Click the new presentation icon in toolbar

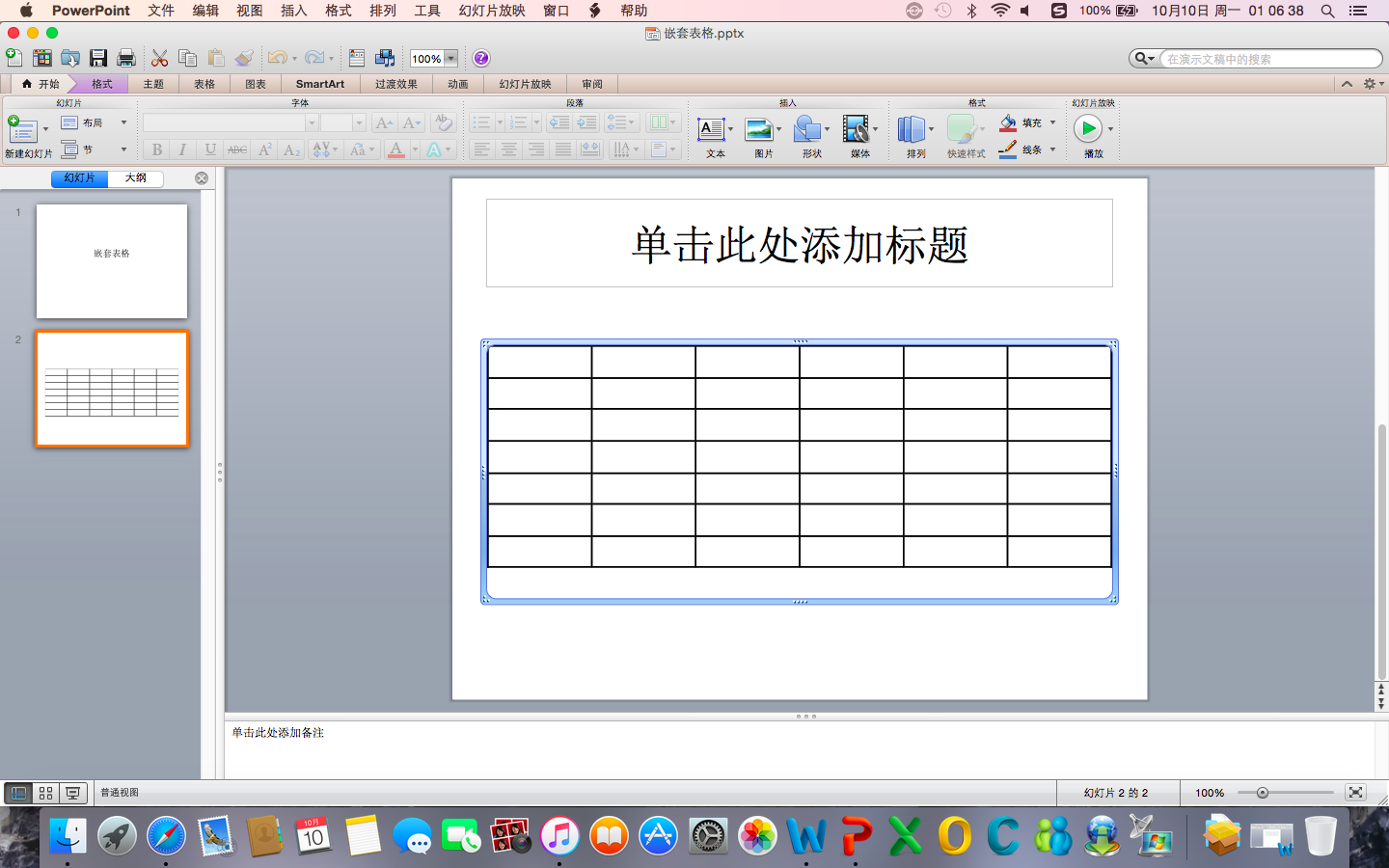click(14, 58)
